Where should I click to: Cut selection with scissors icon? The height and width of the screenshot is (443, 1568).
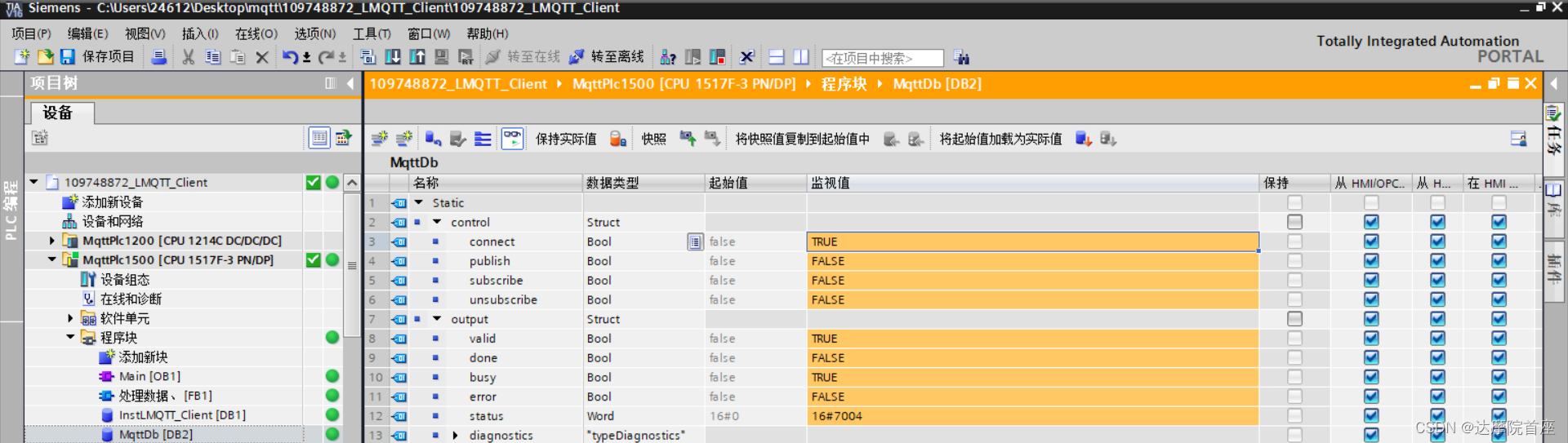(x=188, y=57)
